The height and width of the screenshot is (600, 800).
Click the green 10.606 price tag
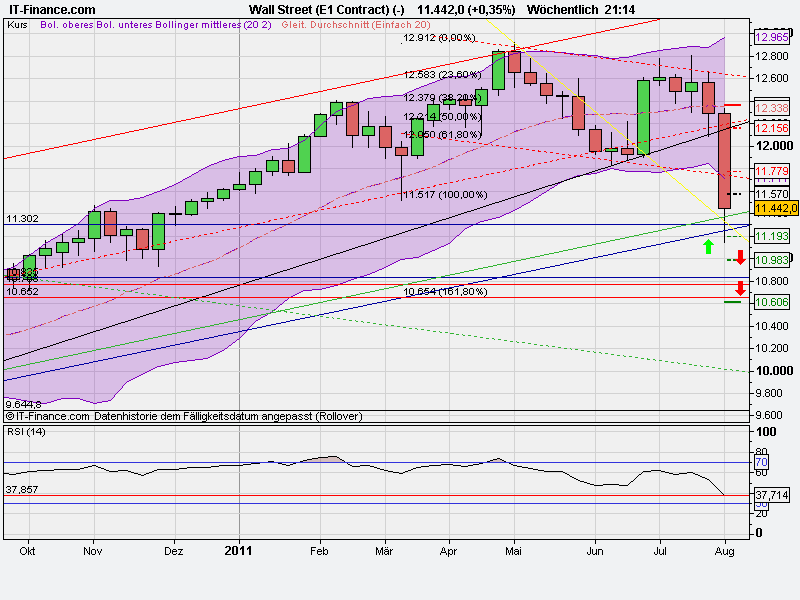tap(771, 302)
